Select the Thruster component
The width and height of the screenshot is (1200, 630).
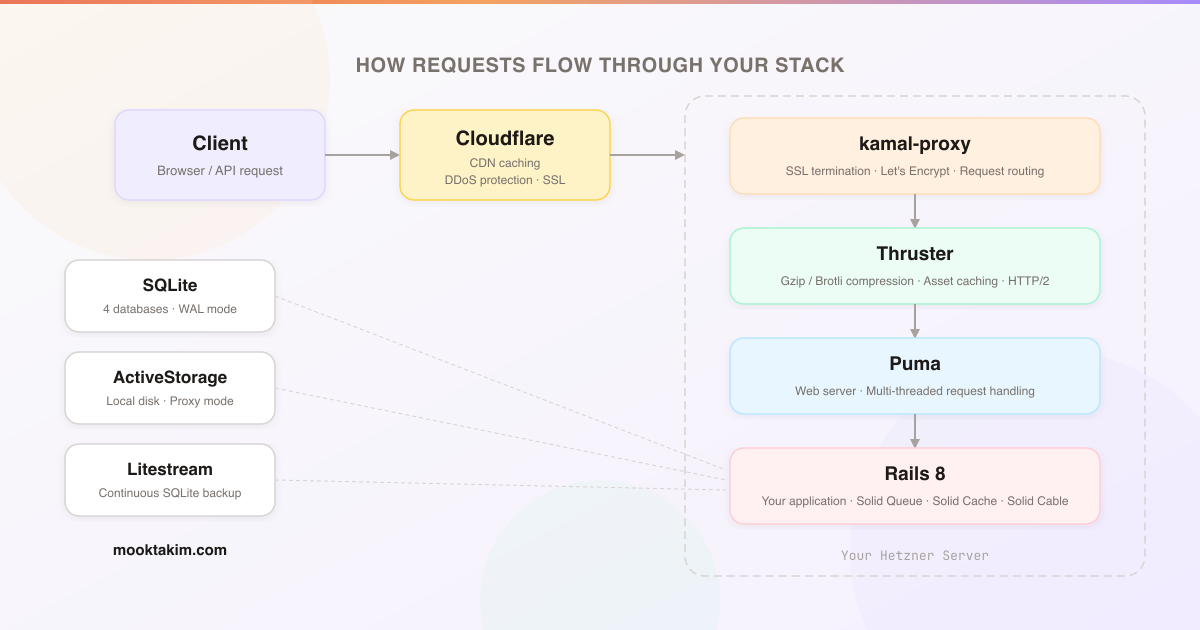tap(914, 265)
